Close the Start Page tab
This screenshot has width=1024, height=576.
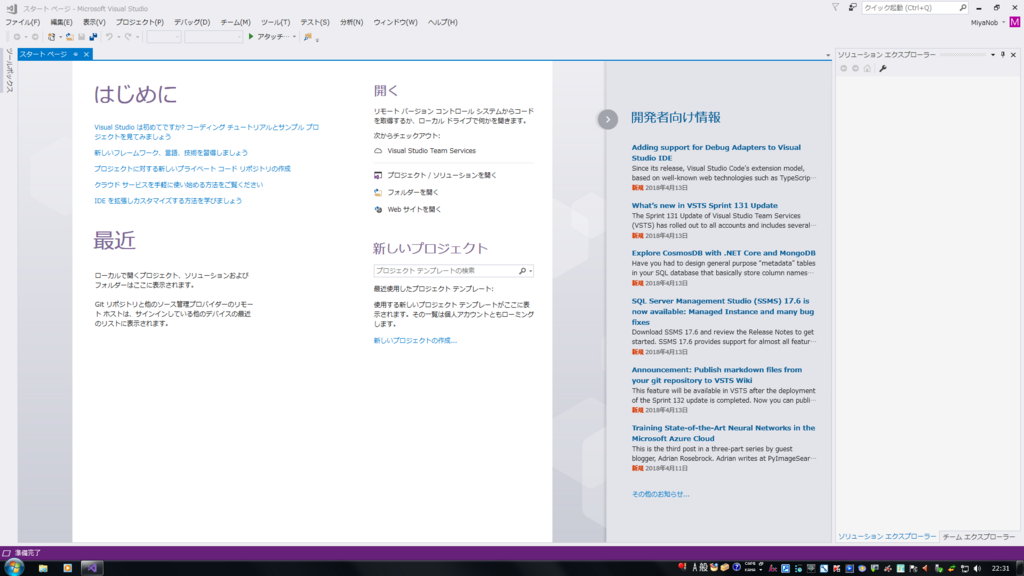tap(86, 54)
